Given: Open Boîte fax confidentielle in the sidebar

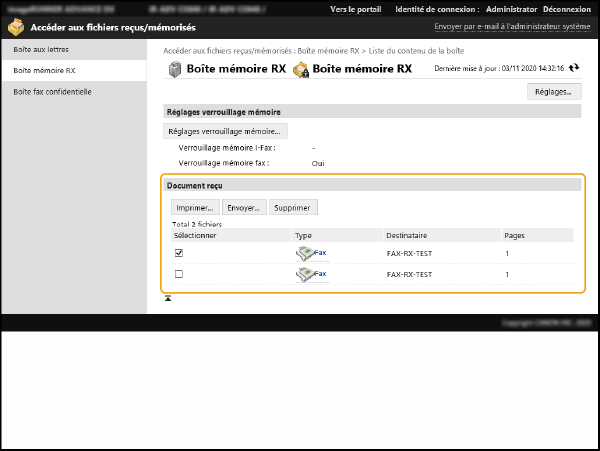Looking at the screenshot, I should (52, 91).
